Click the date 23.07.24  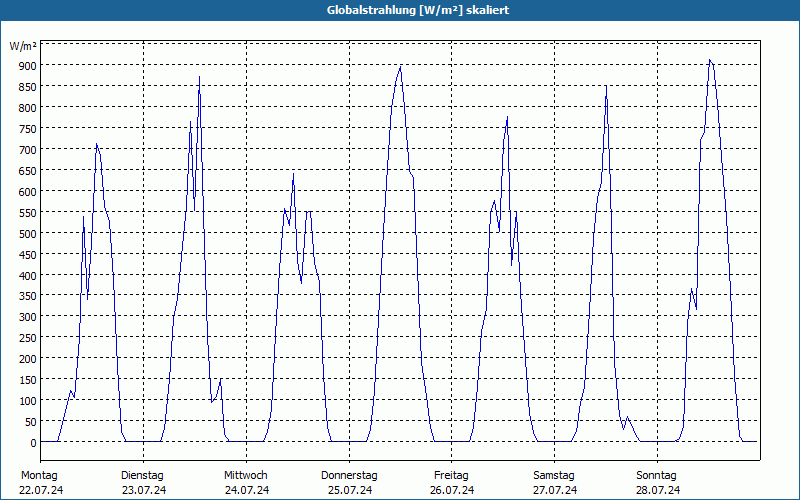144,490
